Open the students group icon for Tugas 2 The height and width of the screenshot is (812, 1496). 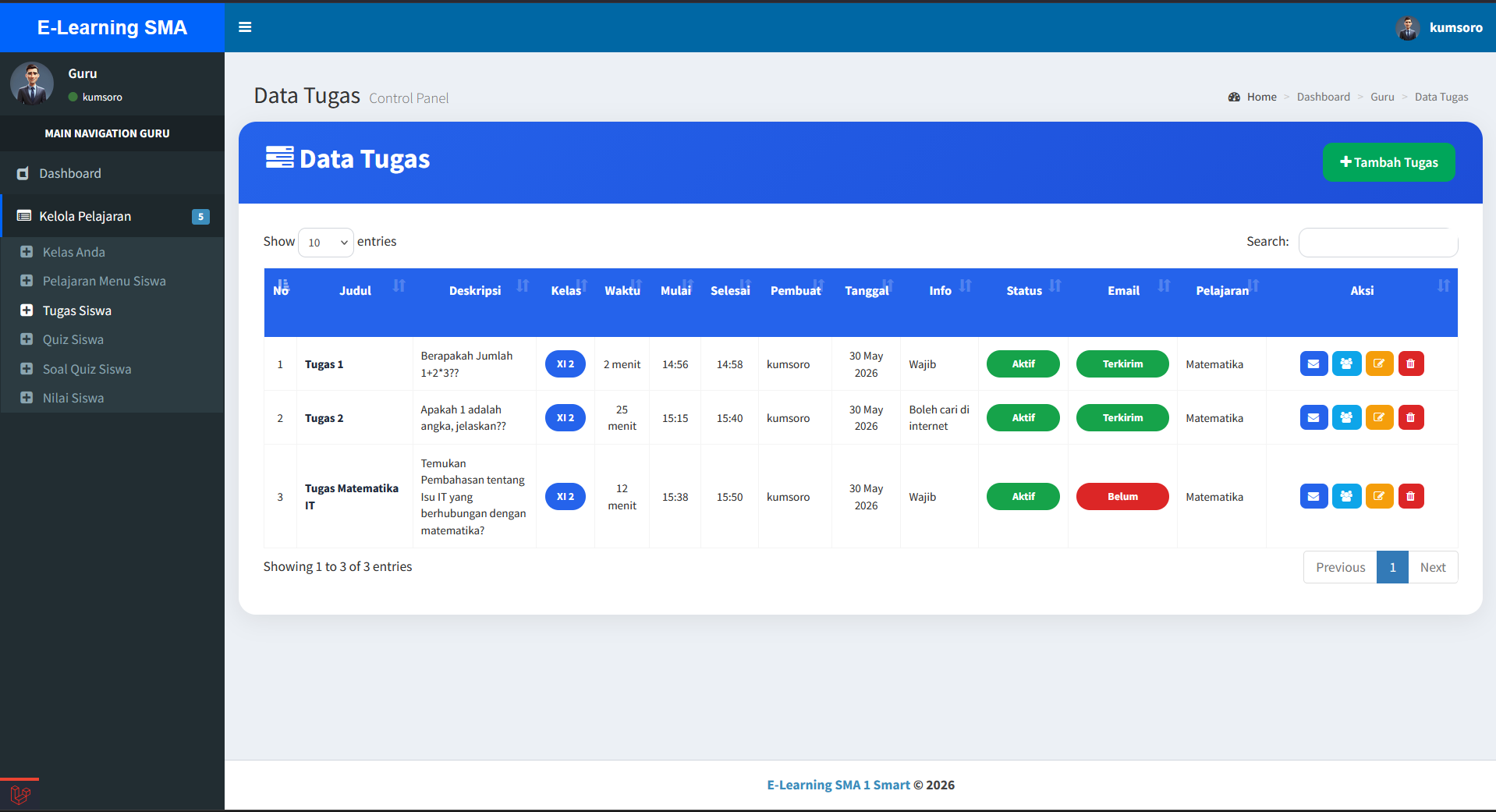coord(1346,417)
